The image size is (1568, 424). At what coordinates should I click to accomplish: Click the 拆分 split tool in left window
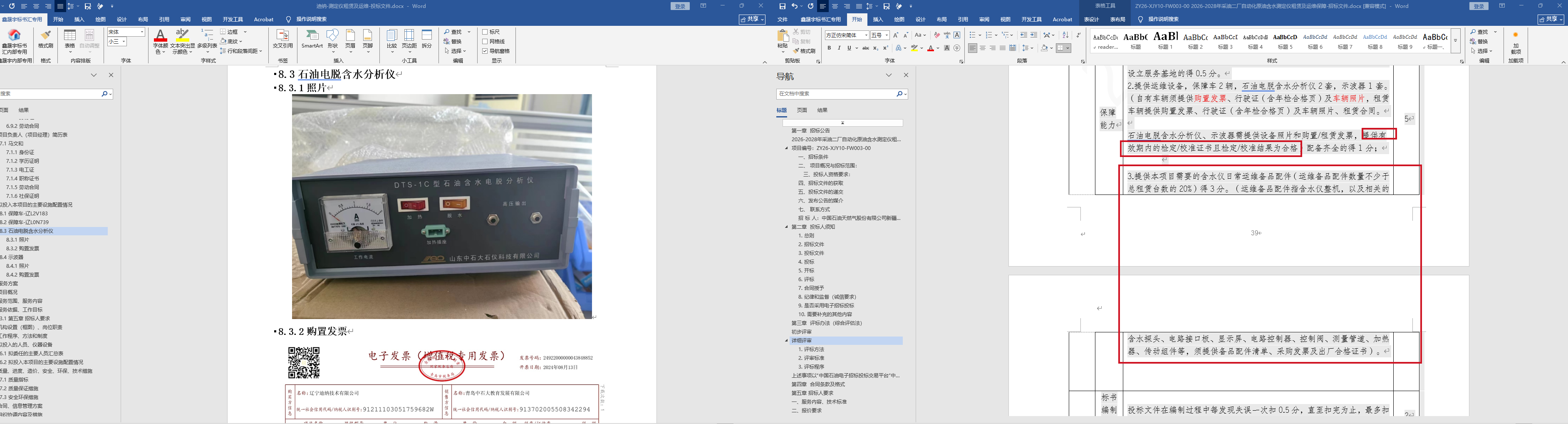tap(427, 39)
